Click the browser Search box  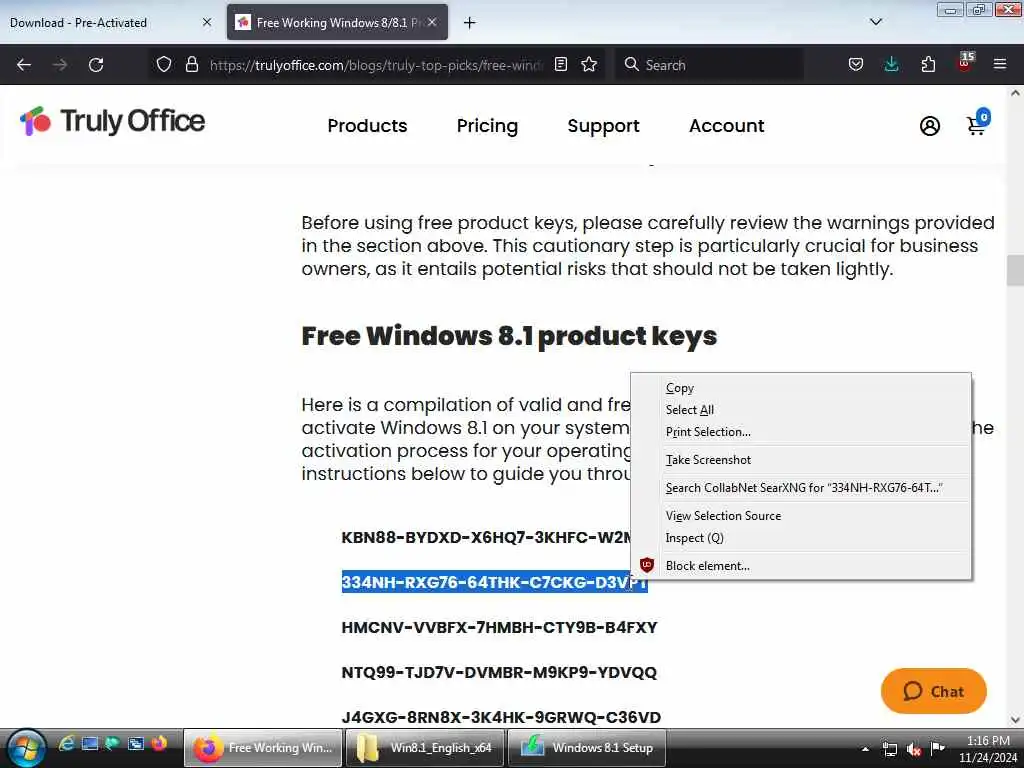[709, 65]
